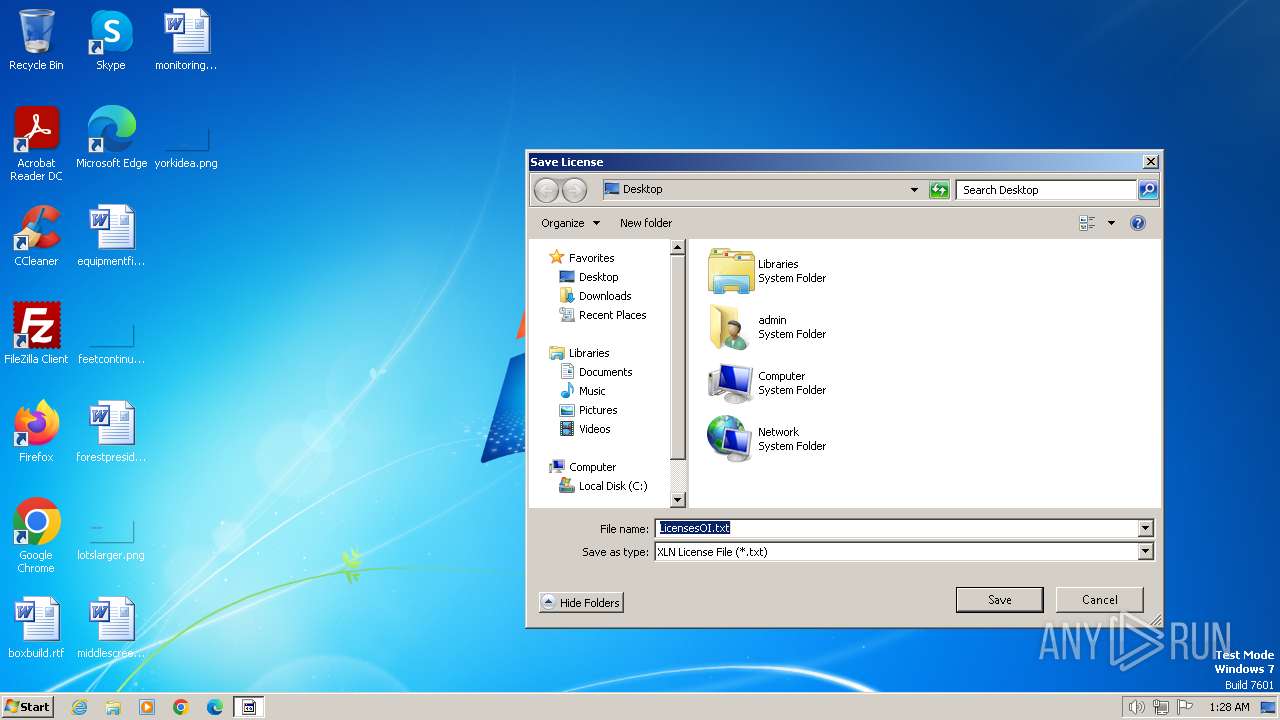This screenshot has width=1280, height=720.
Task: Refresh the Desktop location
Action: click(x=938, y=190)
